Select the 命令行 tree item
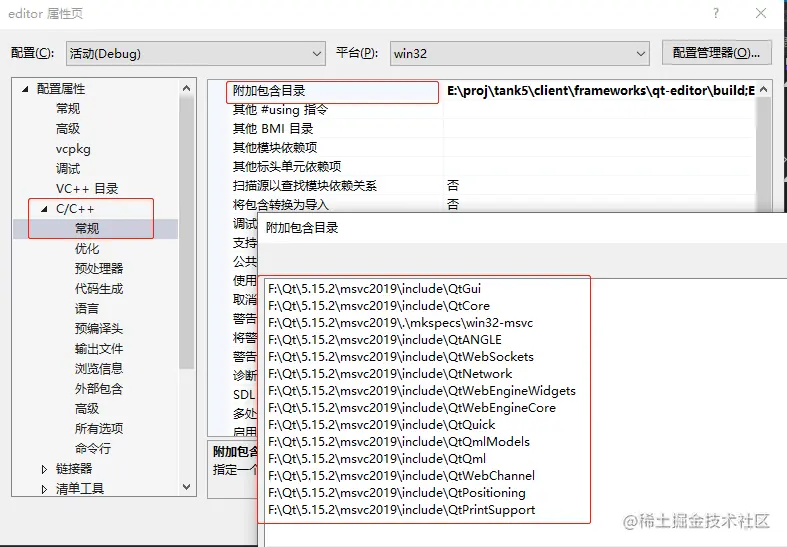Screen dimensions: 787x547 pyautogui.click(x=93, y=449)
